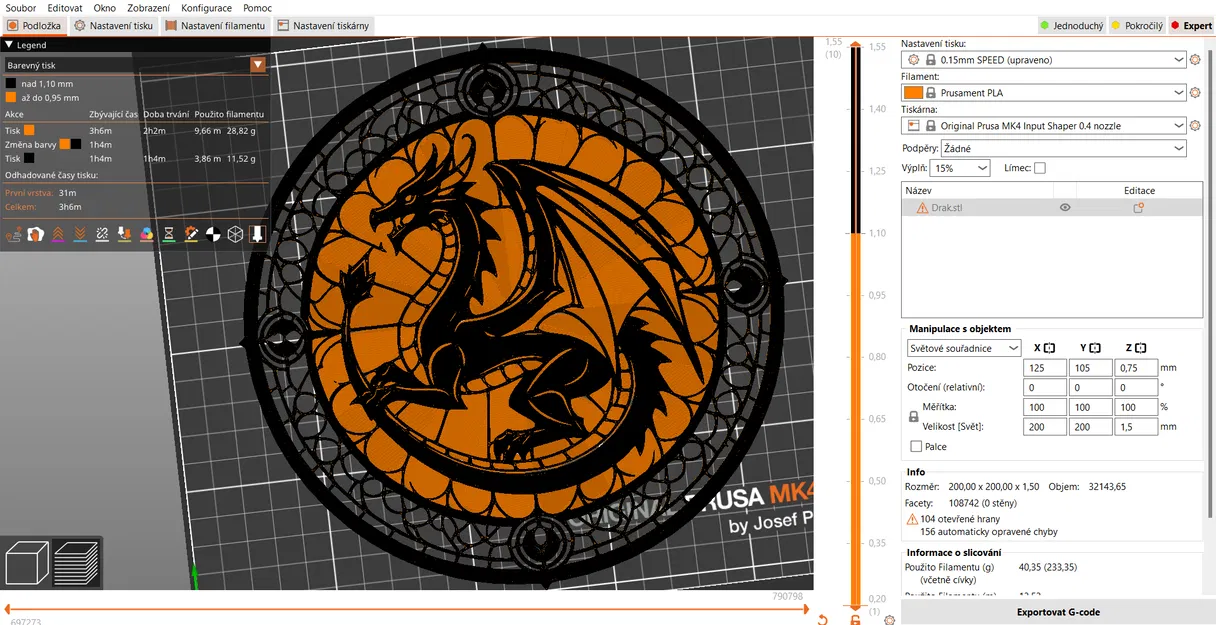This screenshot has width=1216, height=625.
Task: Click the horizontal moves slider track
Action: (406, 608)
